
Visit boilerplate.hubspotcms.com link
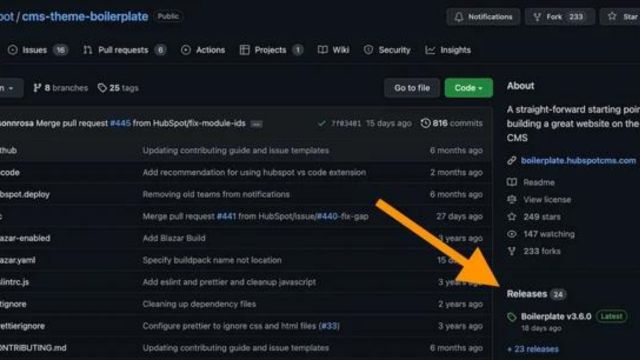click(x=578, y=161)
